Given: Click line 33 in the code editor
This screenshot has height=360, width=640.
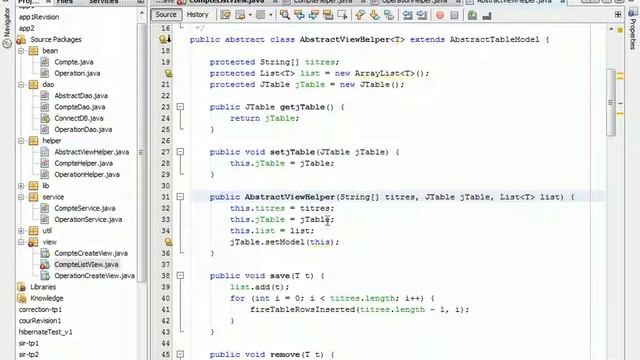Looking at the screenshot, I should (x=390, y=220).
